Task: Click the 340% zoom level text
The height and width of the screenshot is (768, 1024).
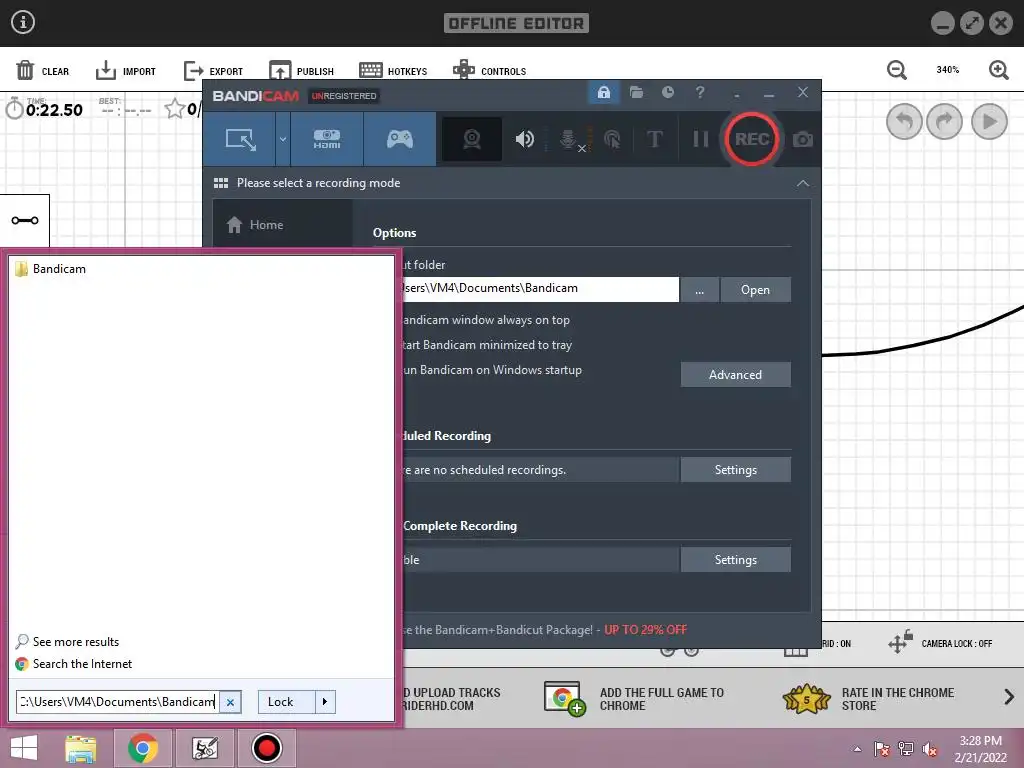Action: coord(948,70)
